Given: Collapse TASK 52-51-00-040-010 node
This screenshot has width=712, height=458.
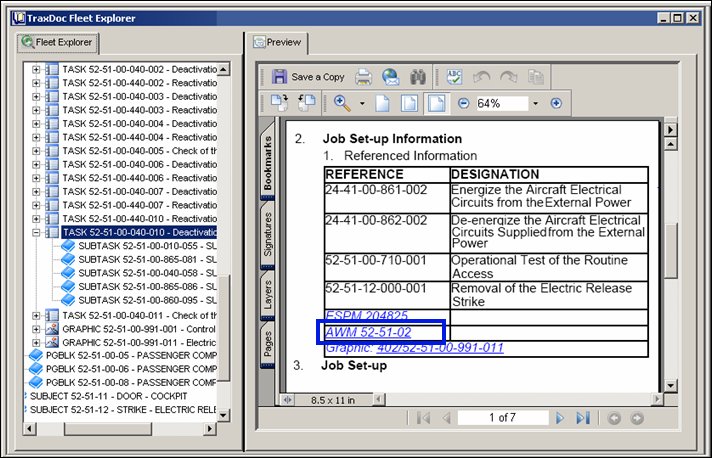Looking at the screenshot, I should (36, 232).
